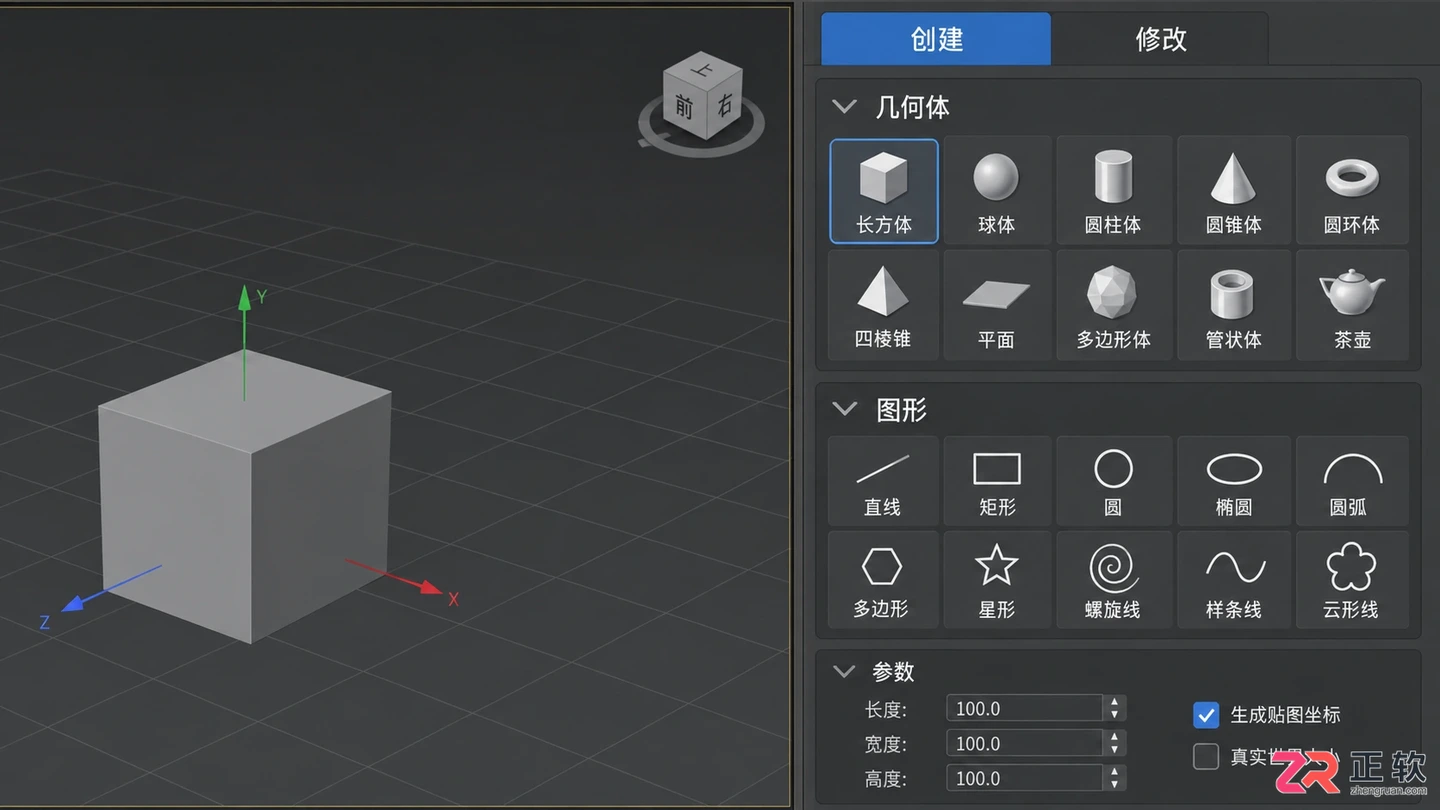Collapse the 参数 section

click(x=845, y=671)
